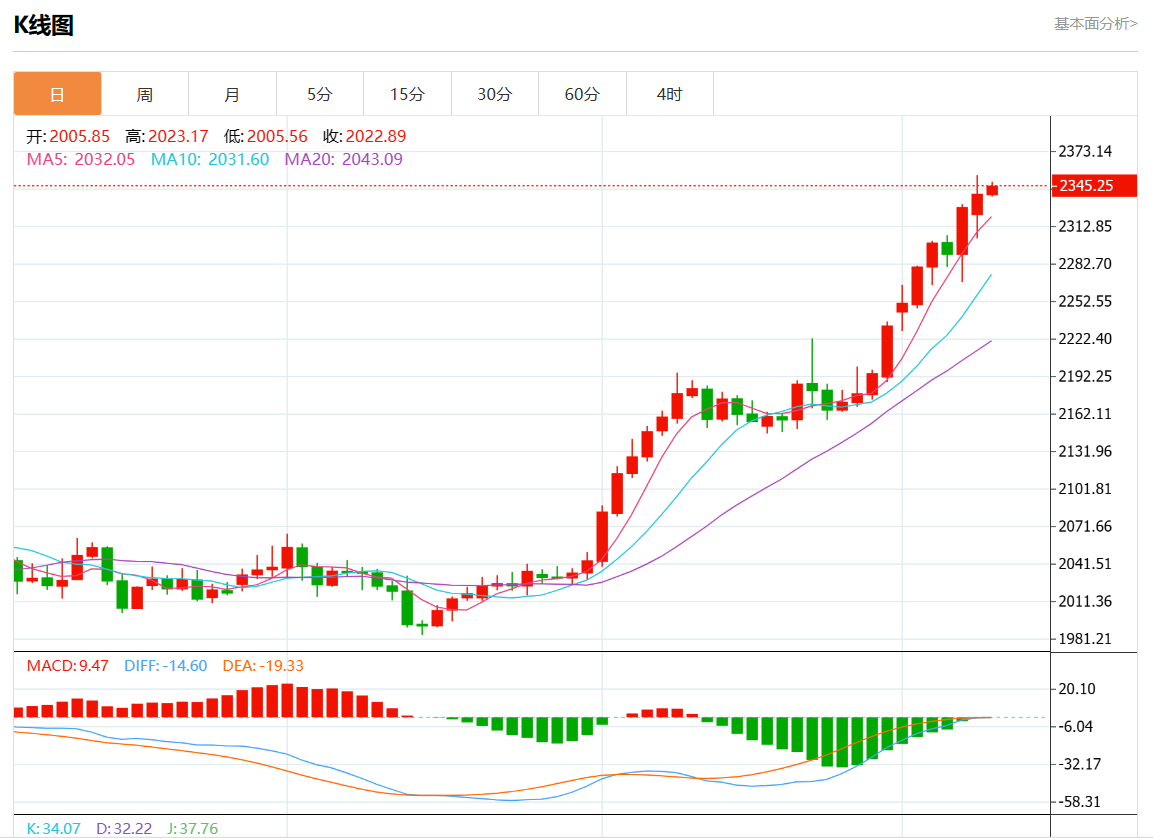Viewport: 1153px width, 838px height.
Task: Click the red 2345.25 current price label
Action: point(1094,185)
